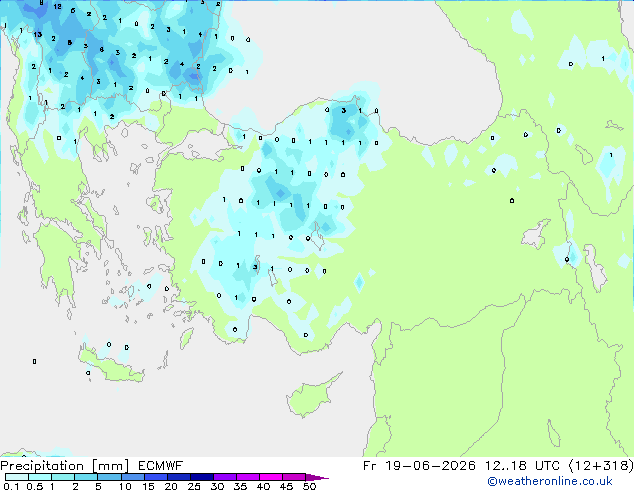Click the 35–40 mm violet legend swatch
634x490 pixels.
click(x=248, y=477)
